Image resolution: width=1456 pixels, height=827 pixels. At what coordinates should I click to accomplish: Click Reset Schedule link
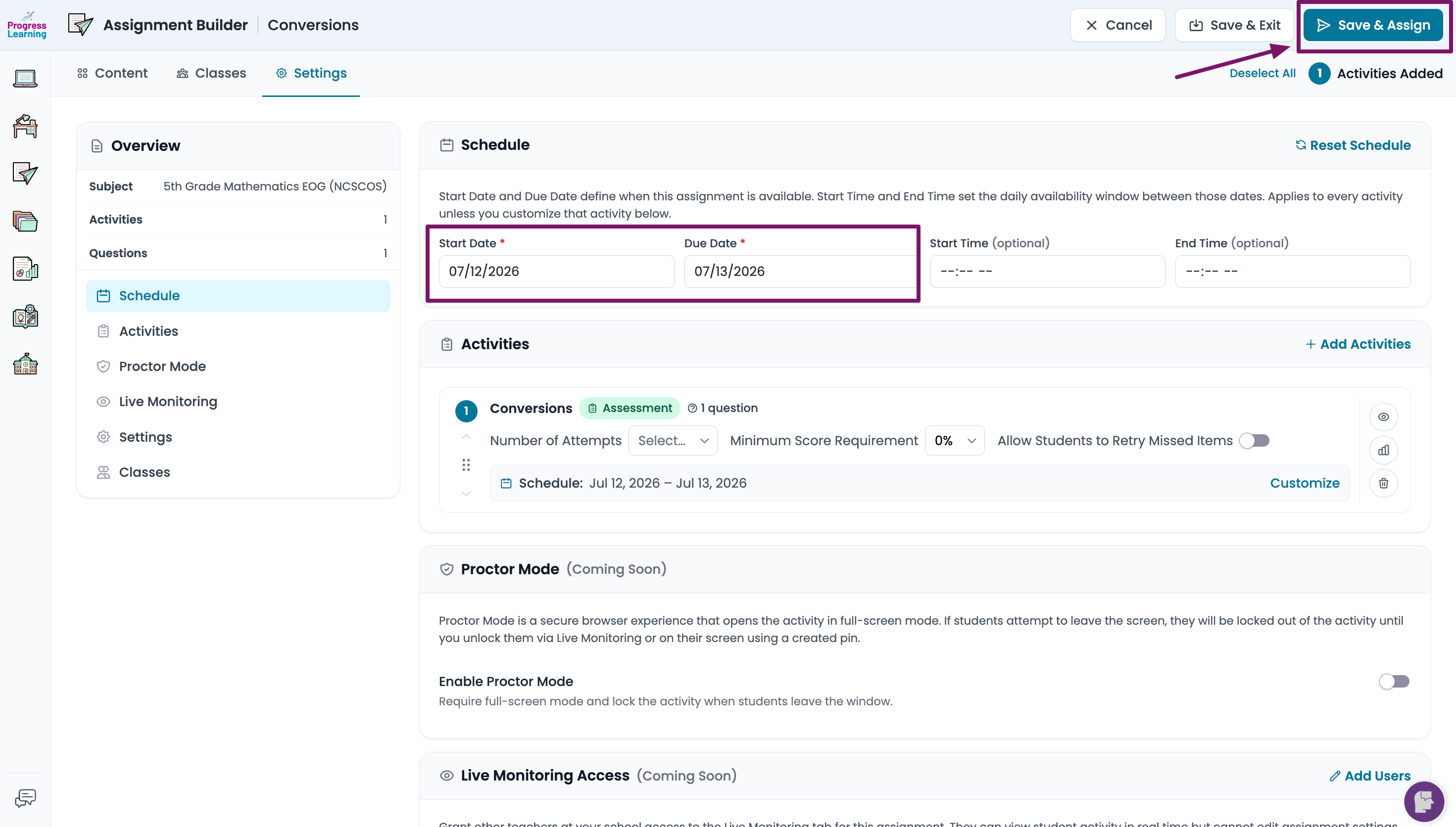click(1353, 145)
